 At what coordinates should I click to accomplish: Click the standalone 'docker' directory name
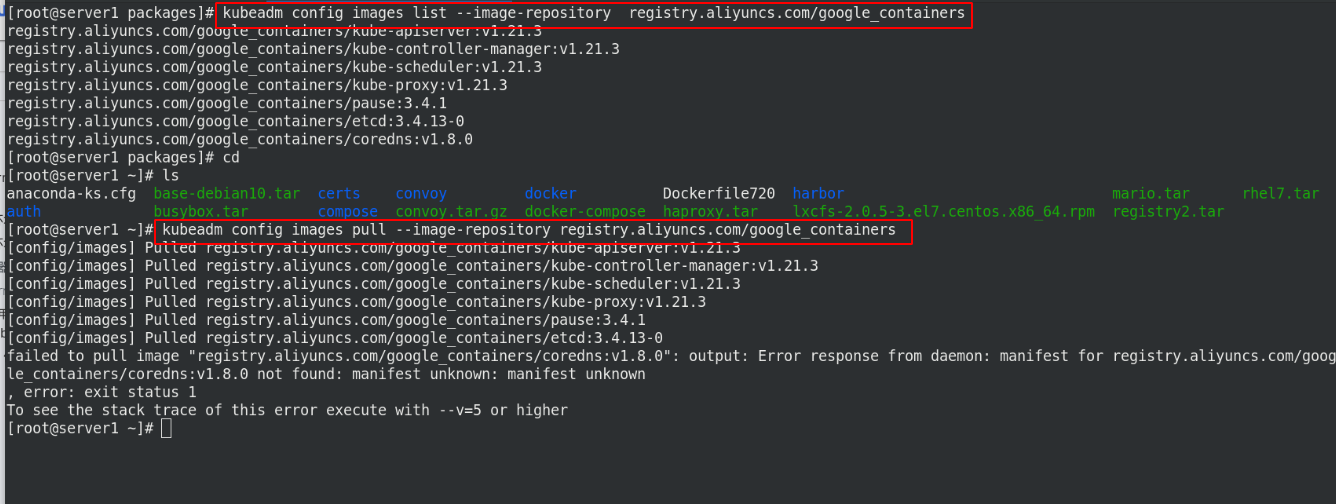550,193
